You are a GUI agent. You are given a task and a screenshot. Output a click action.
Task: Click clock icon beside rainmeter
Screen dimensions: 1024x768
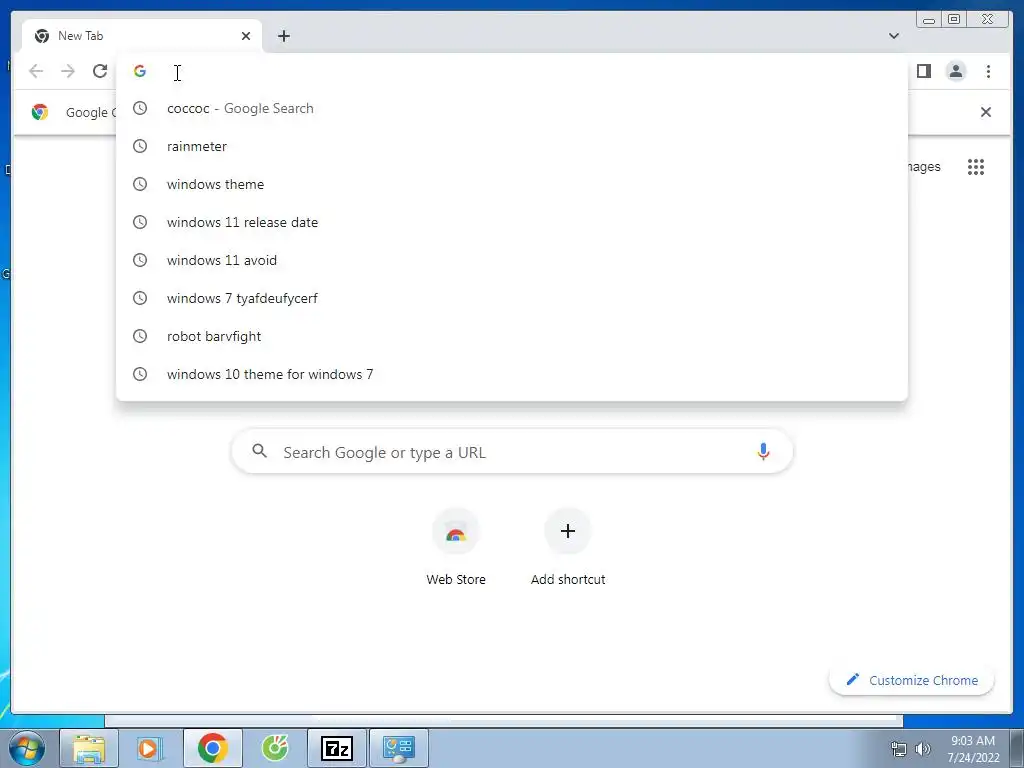[x=140, y=146]
